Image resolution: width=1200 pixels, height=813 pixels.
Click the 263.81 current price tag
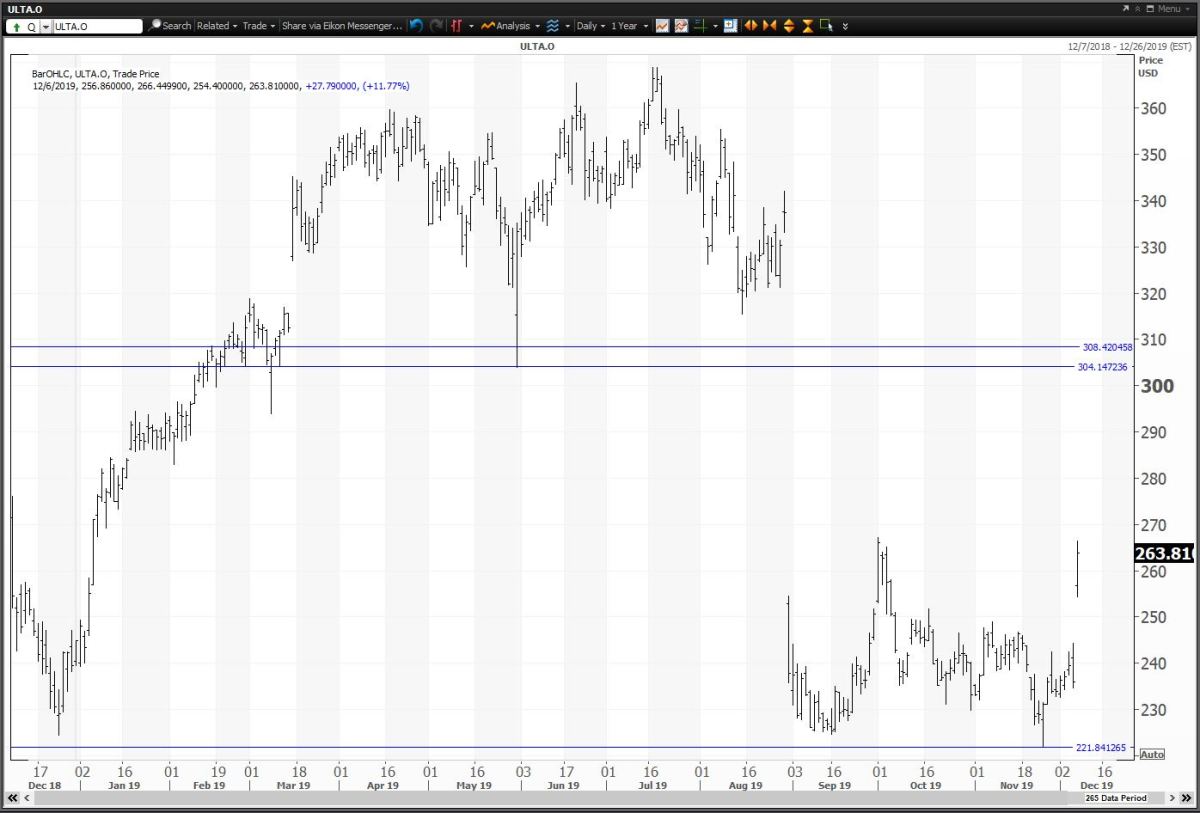point(1164,554)
